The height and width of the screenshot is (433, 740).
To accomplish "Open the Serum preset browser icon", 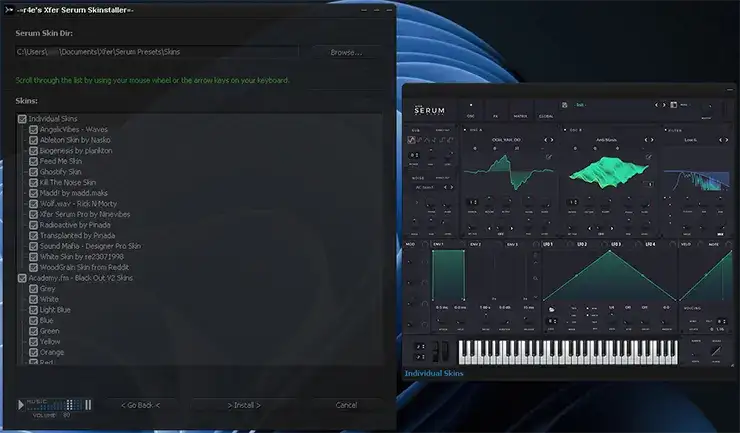I will click(x=673, y=105).
